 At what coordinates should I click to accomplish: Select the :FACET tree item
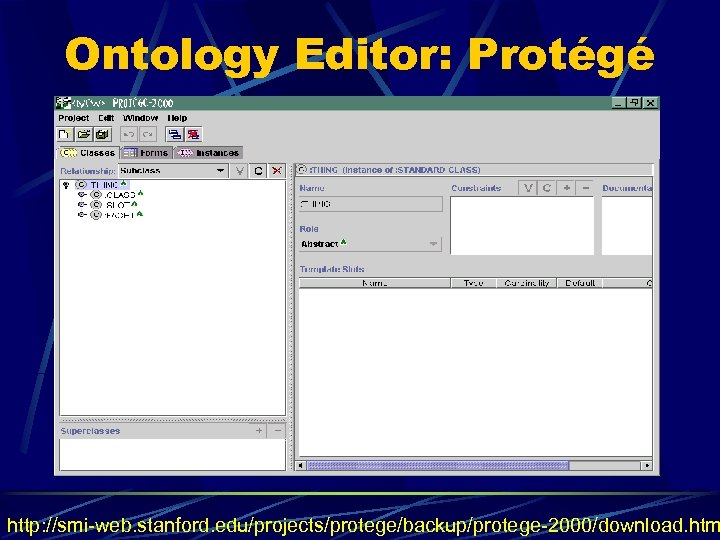pyautogui.click(x=120, y=215)
